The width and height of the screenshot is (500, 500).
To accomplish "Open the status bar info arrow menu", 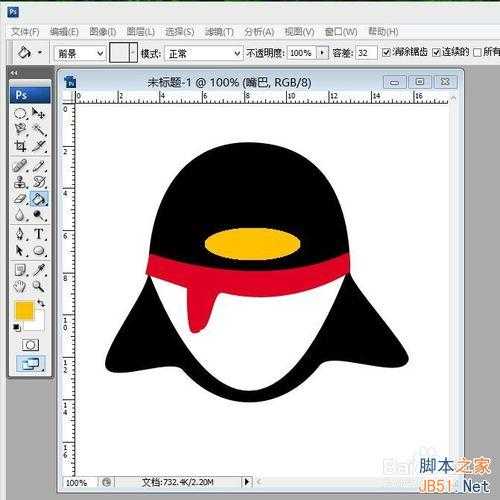I will click(x=247, y=482).
